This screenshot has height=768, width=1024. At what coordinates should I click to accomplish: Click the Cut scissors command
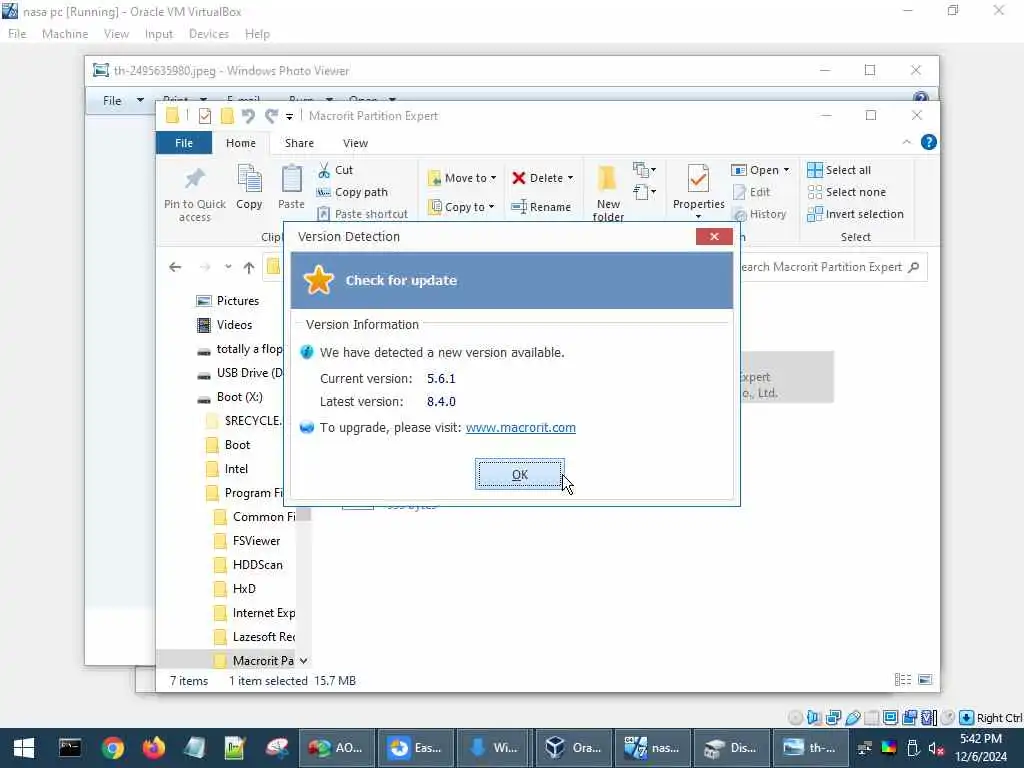336,170
